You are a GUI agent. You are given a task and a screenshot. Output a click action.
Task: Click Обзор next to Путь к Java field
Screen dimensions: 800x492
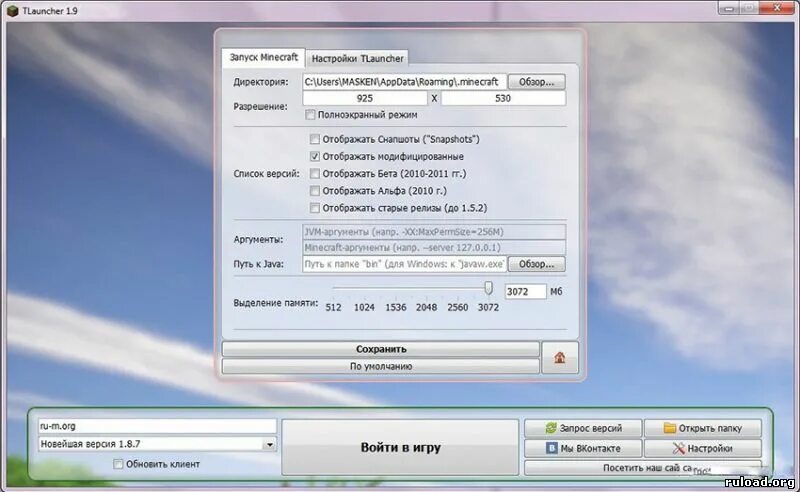point(536,264)
